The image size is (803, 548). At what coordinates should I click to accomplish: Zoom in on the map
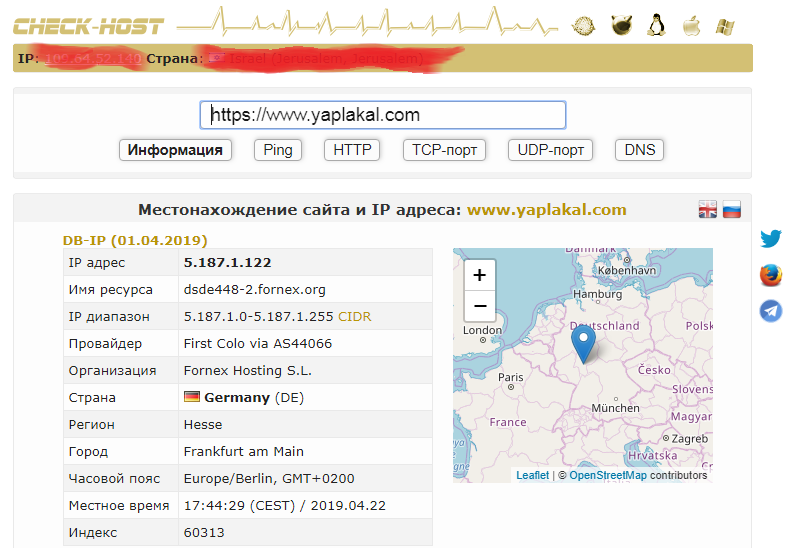pyautogui.click(x=480, y=275)
